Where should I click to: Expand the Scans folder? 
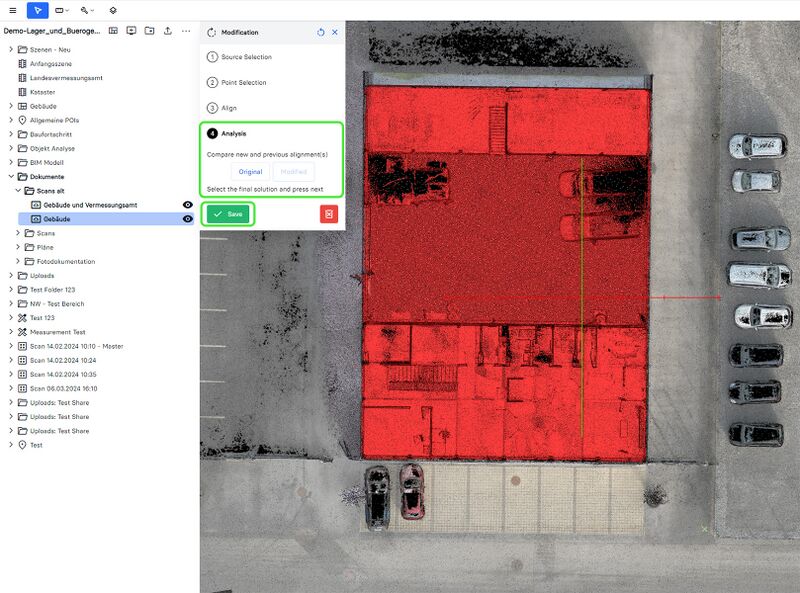coord(17,233)
